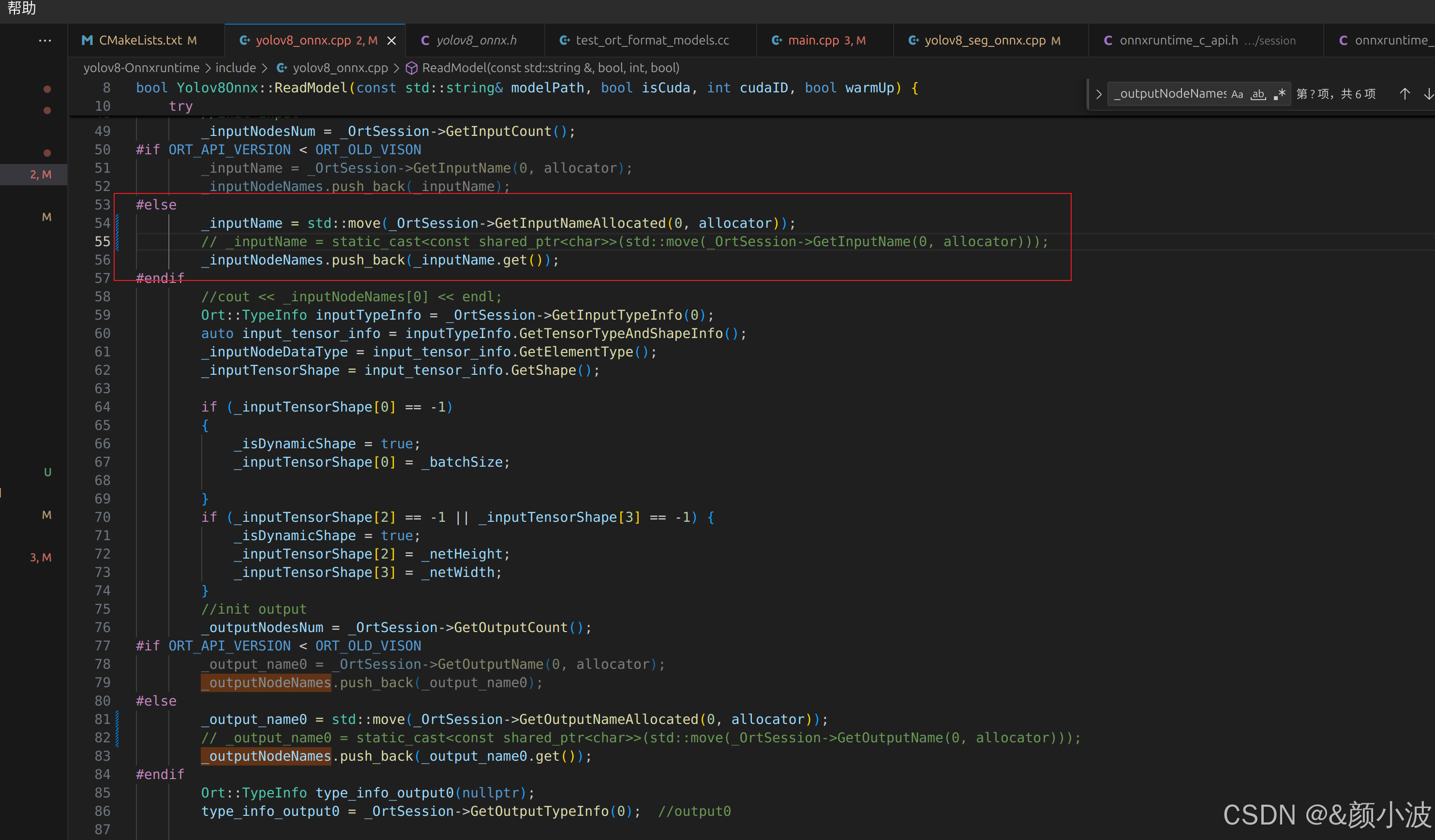Image resolution: width=1435 pixels, height=840 pixels.
Task: Select yolov8-Onnxruntime breadcrumb folder
Action: [x=141, y=68]
